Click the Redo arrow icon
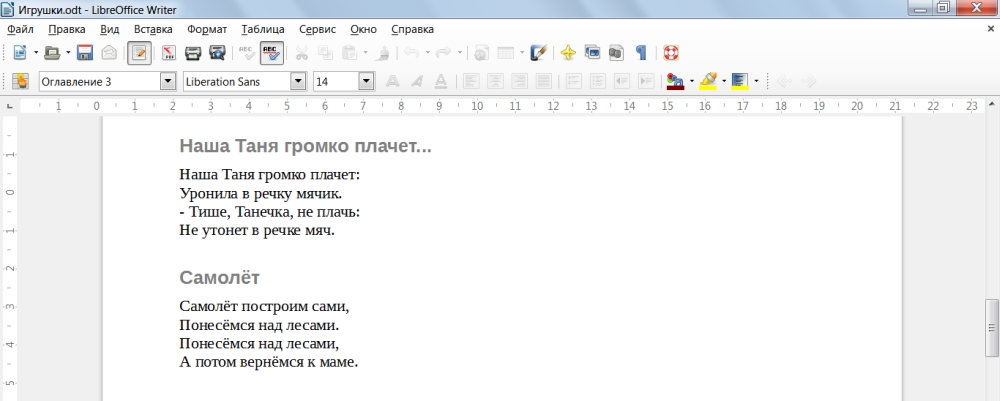 click(443, 53)
